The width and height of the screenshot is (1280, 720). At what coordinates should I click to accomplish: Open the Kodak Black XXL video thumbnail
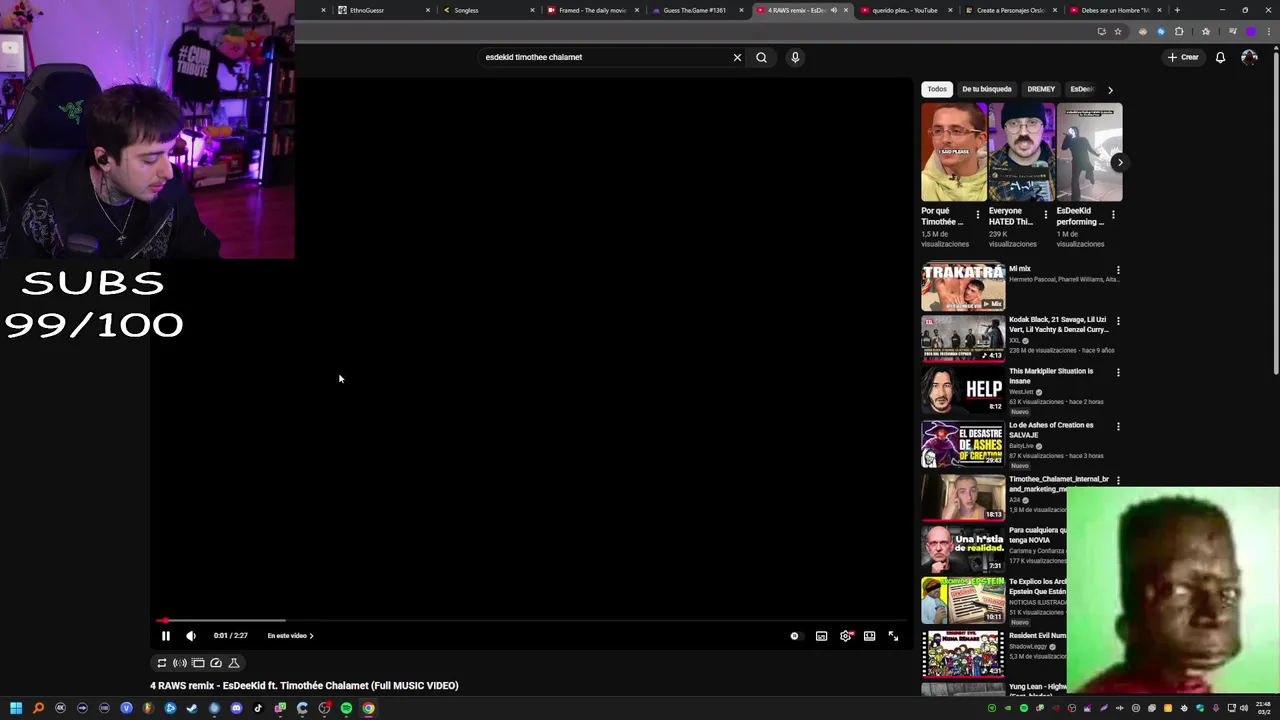click(963, 339)
